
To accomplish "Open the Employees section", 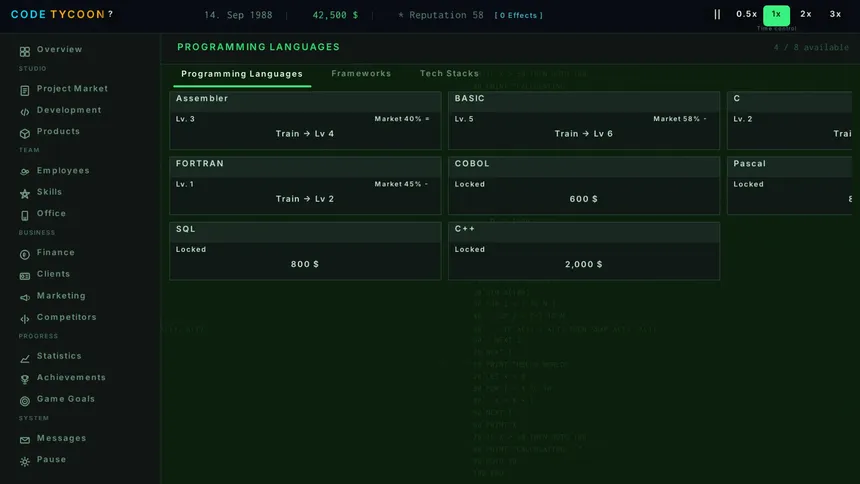I will (63, 170).
